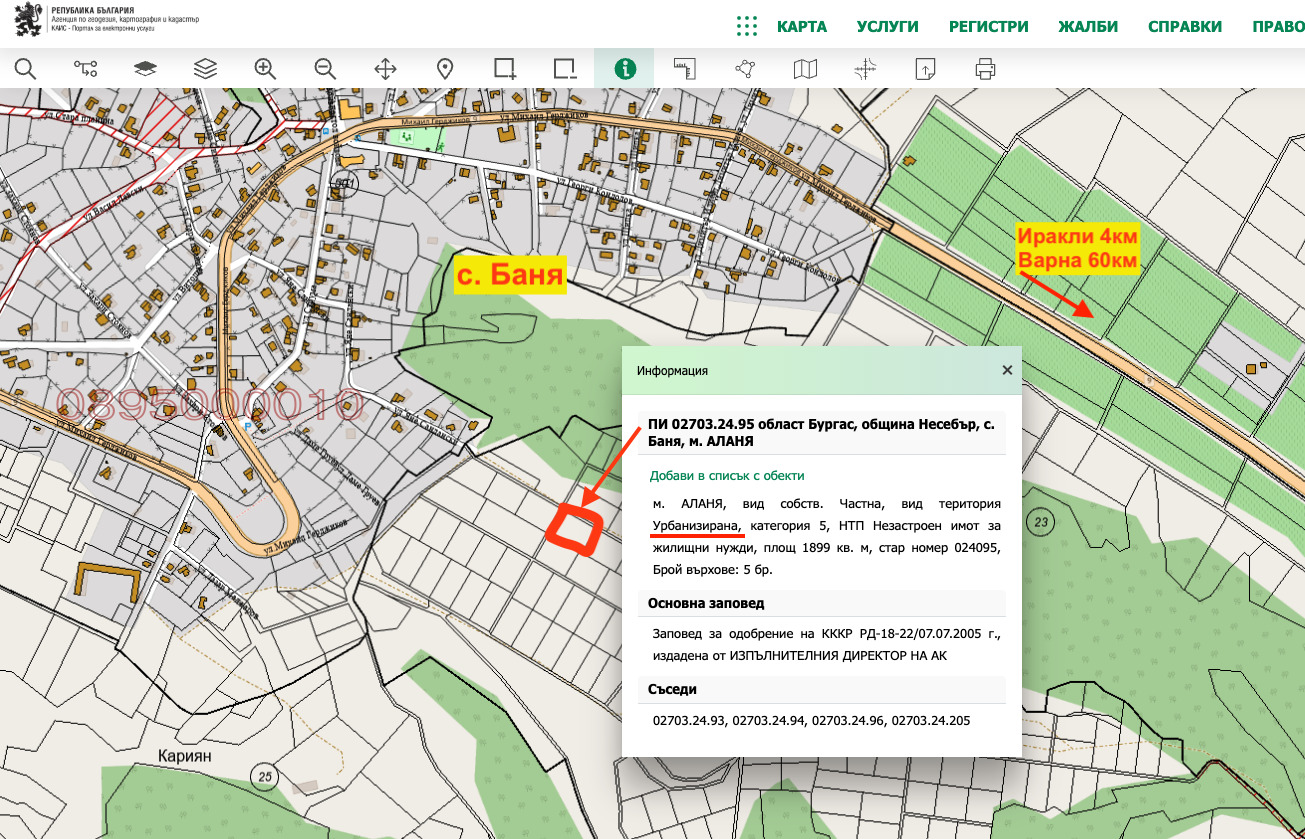Open the КАРТА menu
Screen dimensions: 1305x839
click(802, 27)
